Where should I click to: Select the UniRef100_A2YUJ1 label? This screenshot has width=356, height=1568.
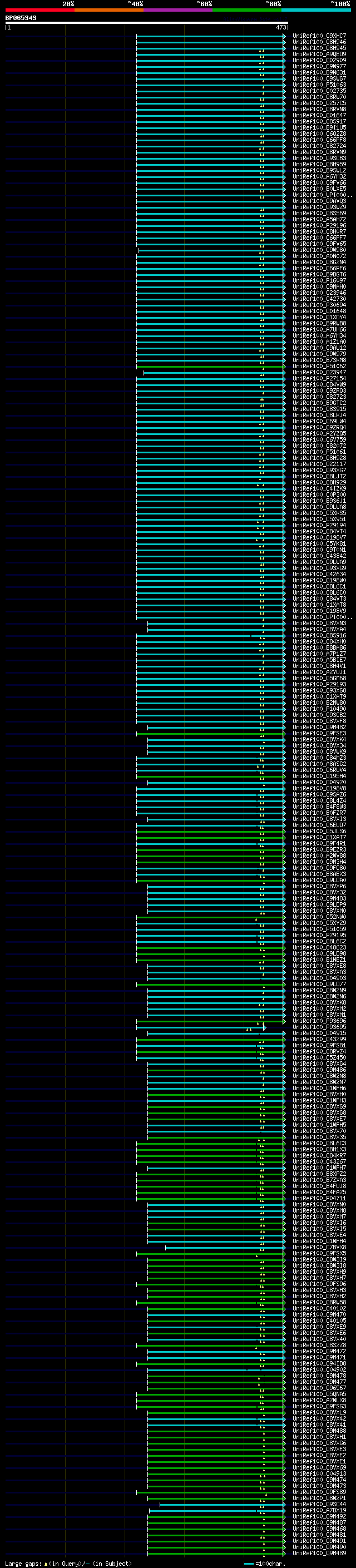tap(319, 672)
